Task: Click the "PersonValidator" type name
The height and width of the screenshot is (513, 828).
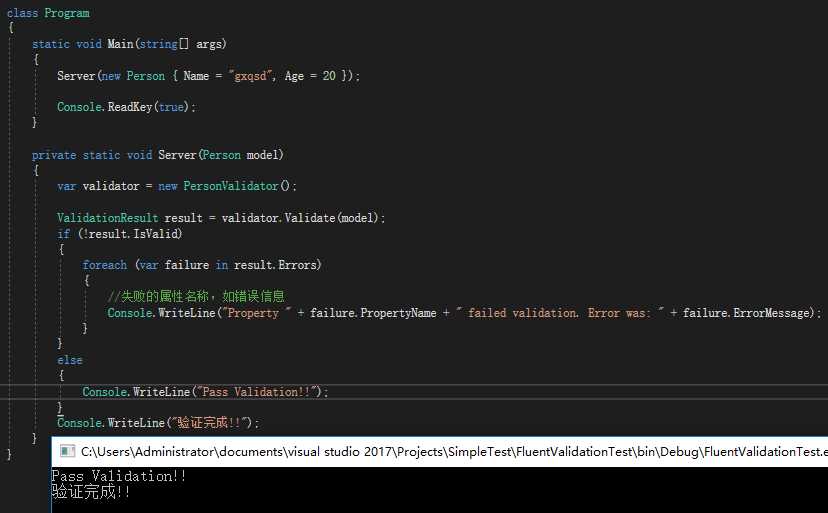Action: click(231, 186)
